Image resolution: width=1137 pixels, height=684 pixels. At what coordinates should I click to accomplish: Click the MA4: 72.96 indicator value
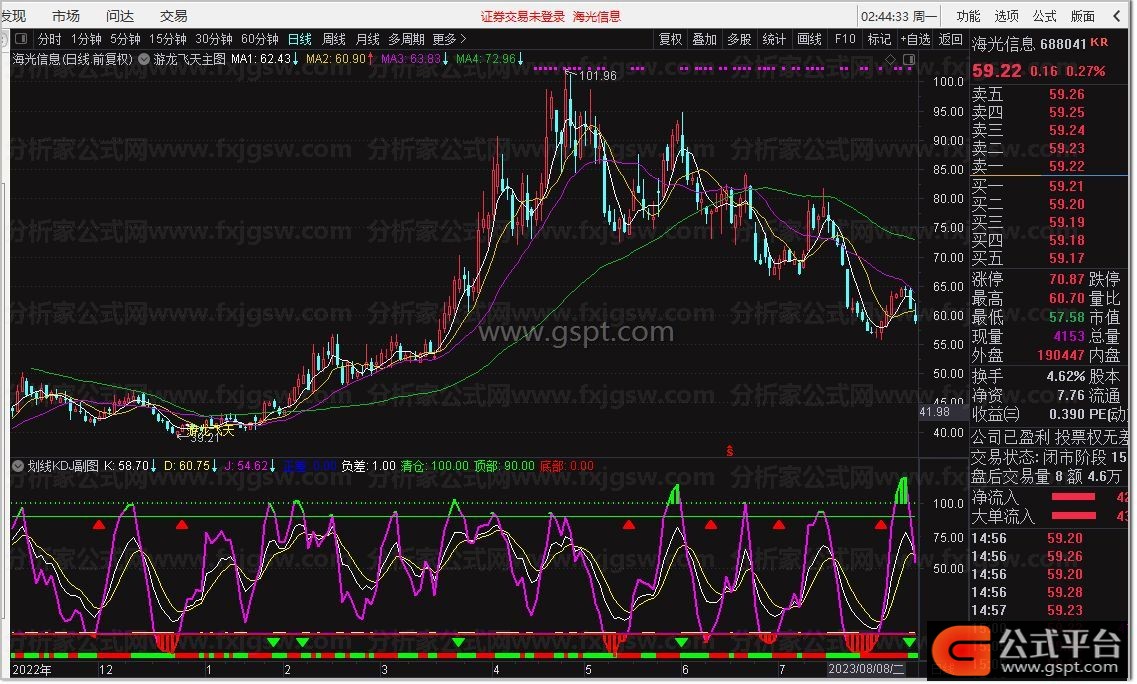489,59
